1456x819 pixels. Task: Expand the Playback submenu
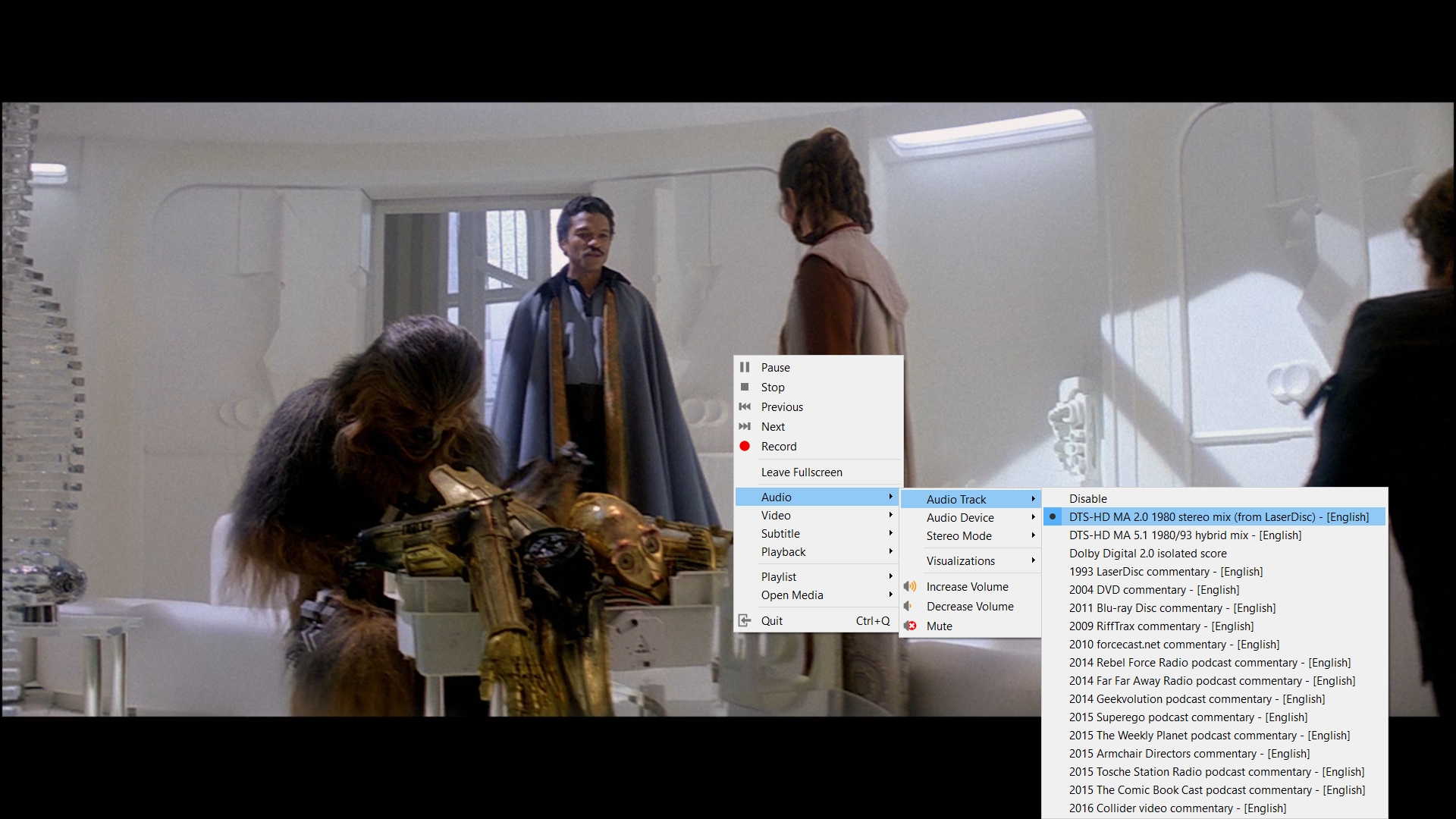coord(817,551)
